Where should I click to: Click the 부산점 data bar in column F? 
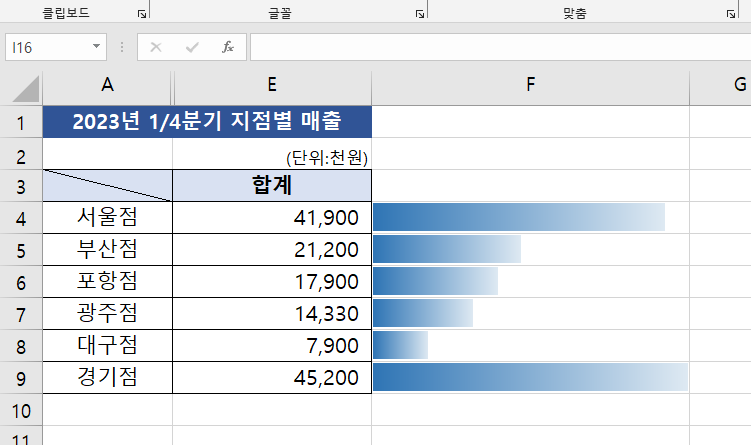point(447,250)
